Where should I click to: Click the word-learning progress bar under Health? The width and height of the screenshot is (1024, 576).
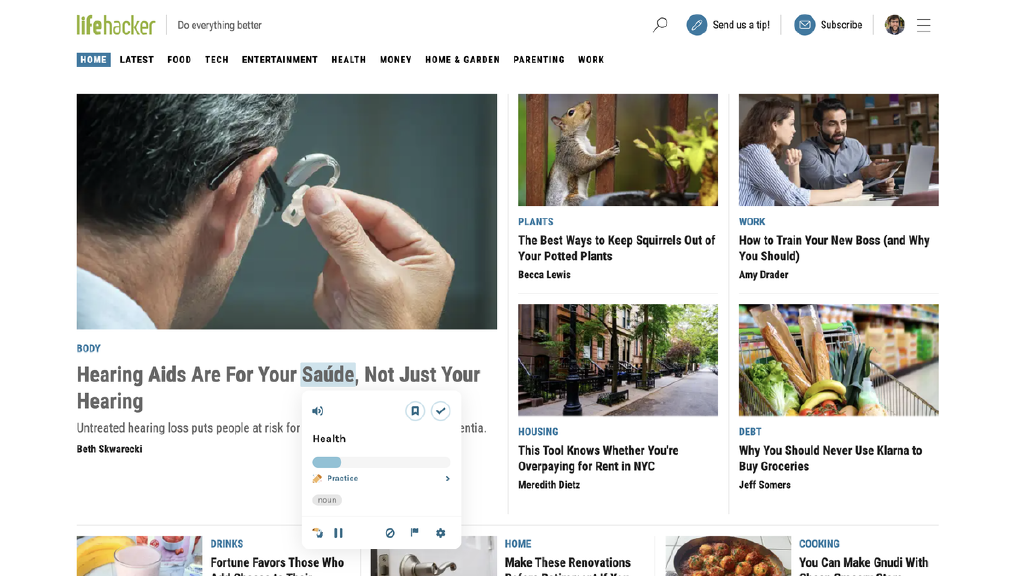(x=380, y=461)
